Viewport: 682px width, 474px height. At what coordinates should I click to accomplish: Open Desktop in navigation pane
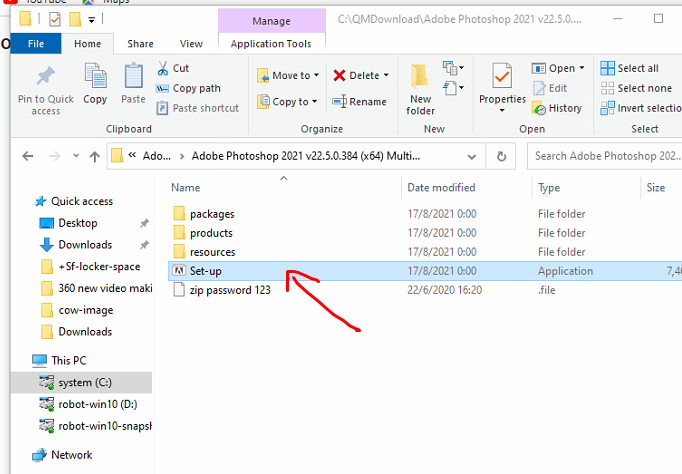point(78,223)
